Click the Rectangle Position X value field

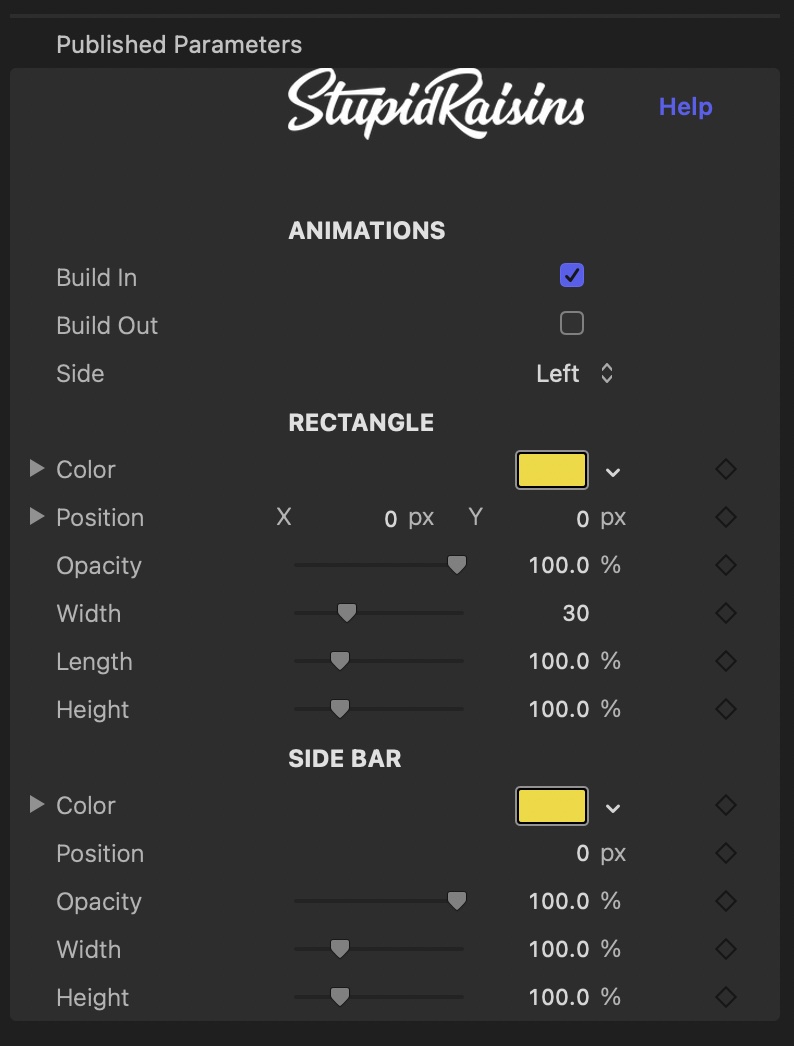point(390,518)
